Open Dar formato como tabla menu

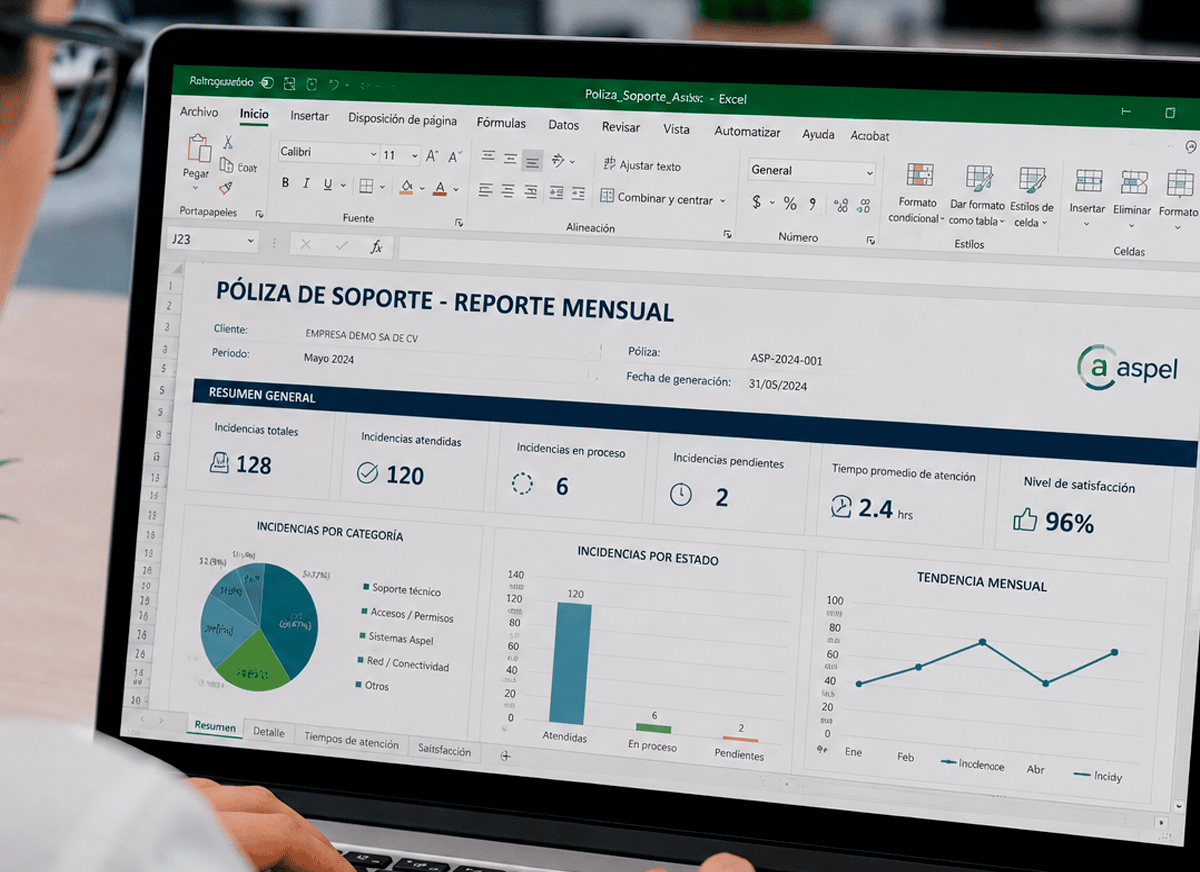976,197
